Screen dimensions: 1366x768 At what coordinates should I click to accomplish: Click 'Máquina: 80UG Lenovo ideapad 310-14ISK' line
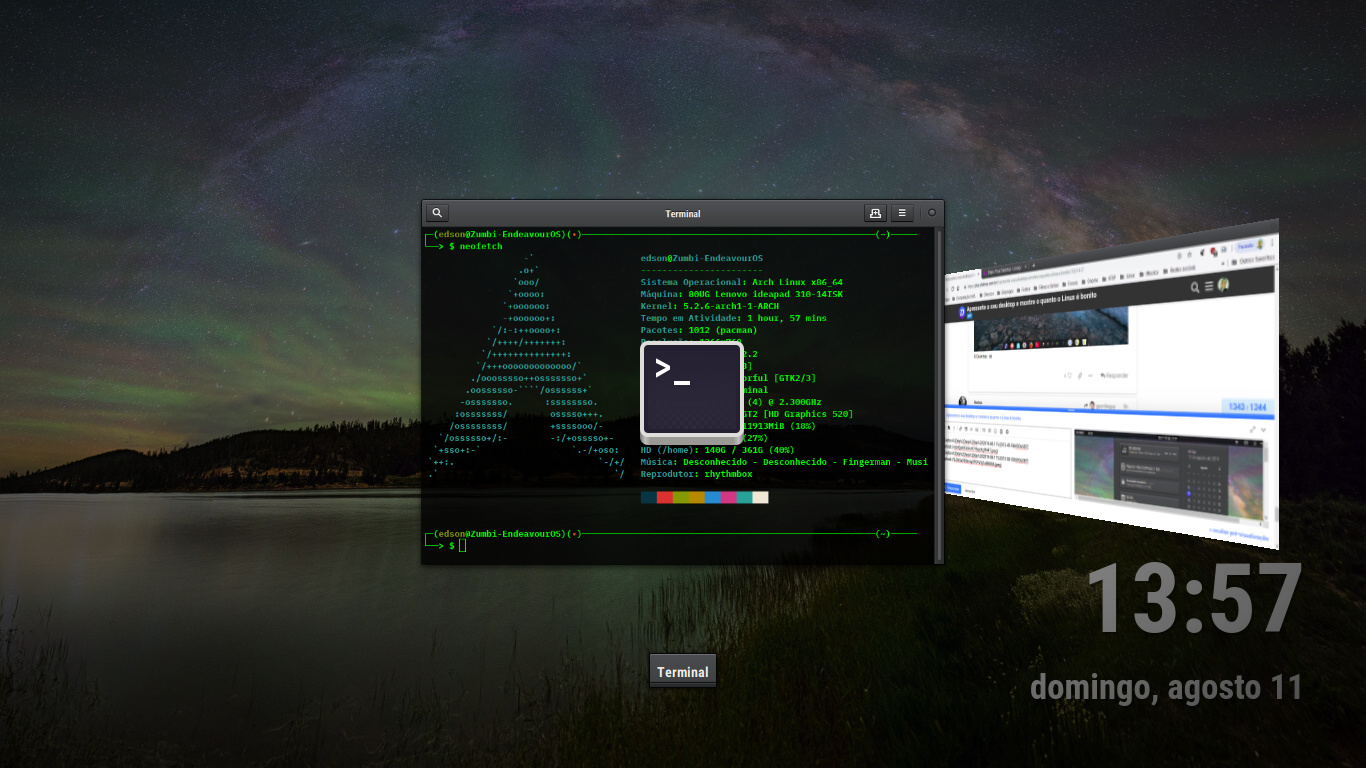click(x=741, y=294)
